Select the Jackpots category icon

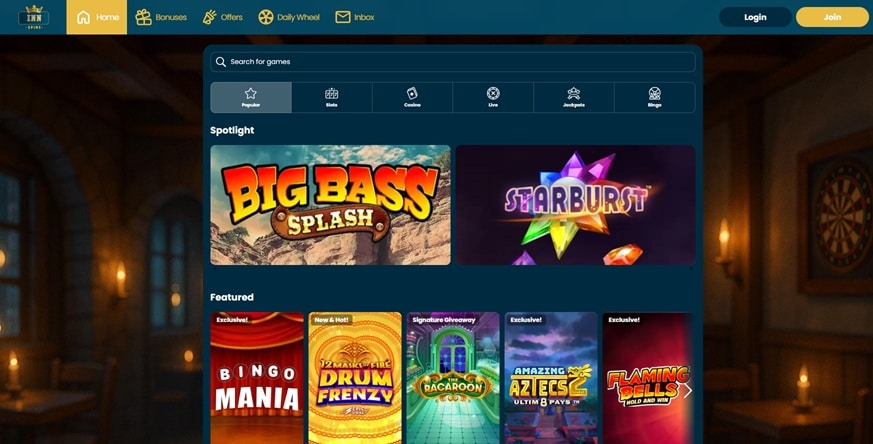coord(574,93)
